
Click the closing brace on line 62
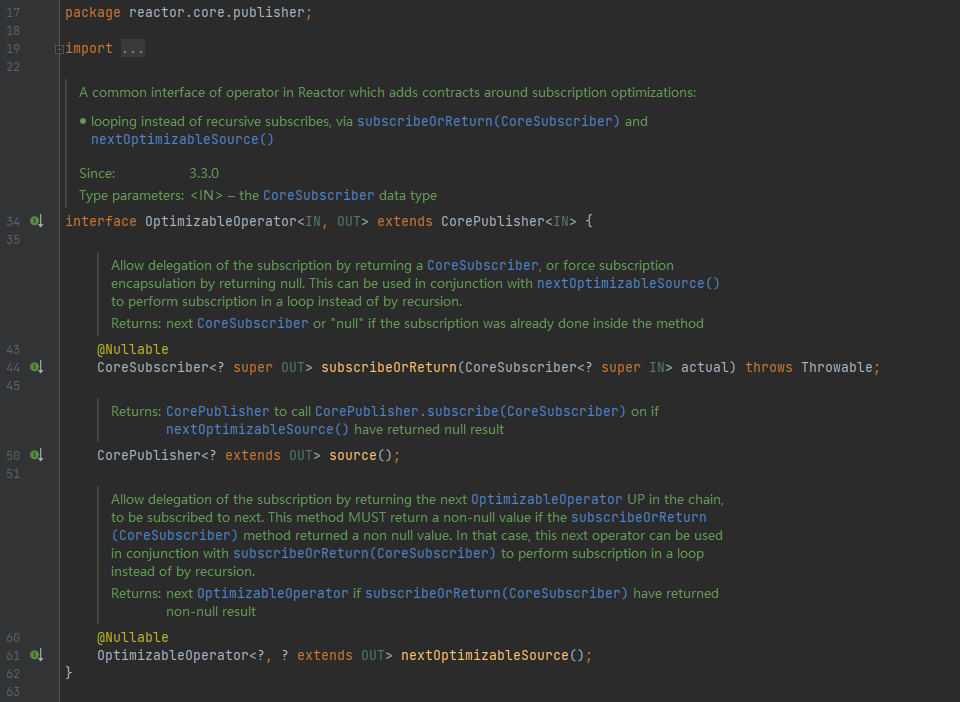(69, 673)
